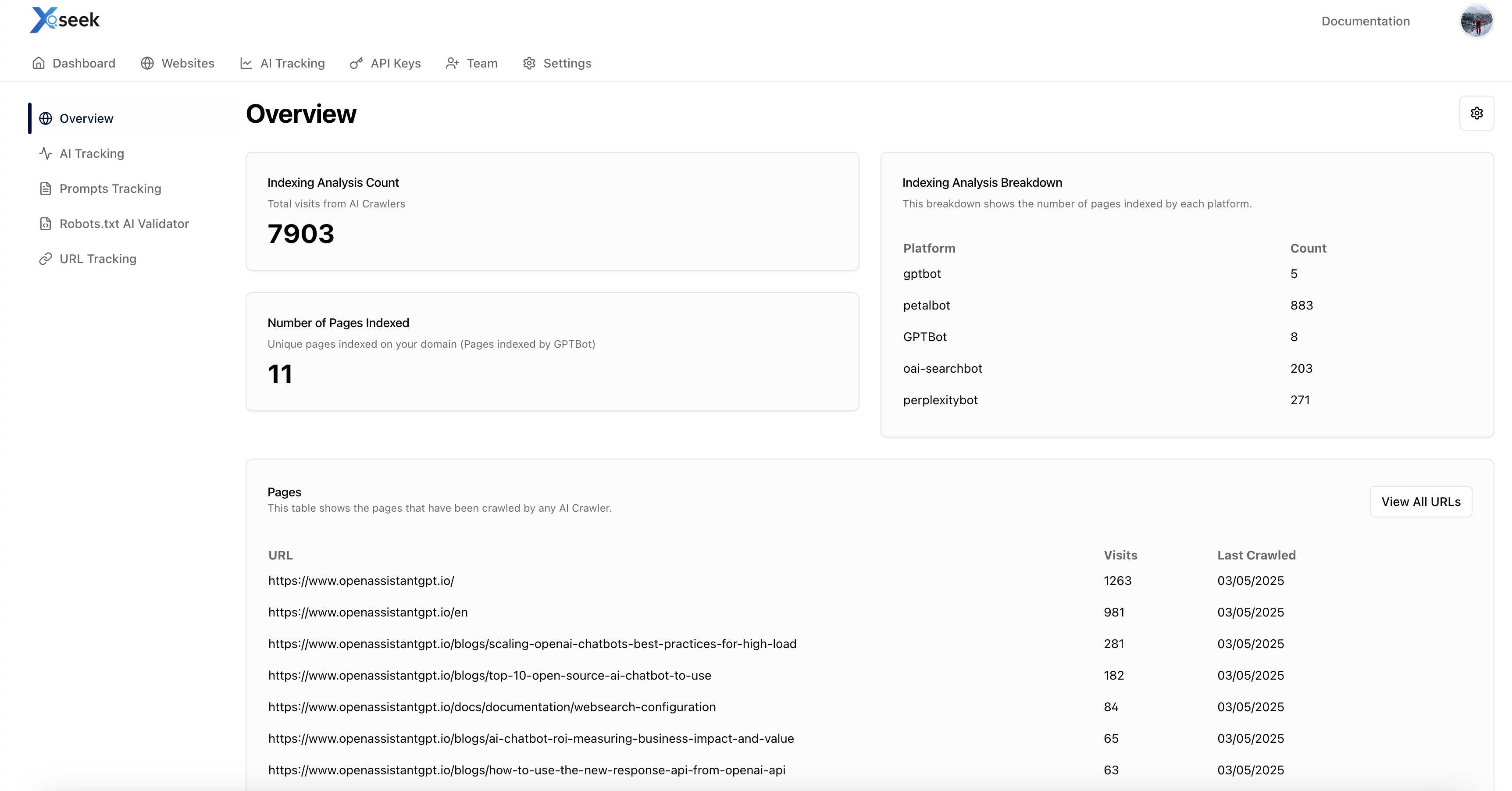Image resolution: width=1512 pixels, height=791 pixels.
Task: Click the ai-chatbot-roi blog URL
Action: coord(531,739)
